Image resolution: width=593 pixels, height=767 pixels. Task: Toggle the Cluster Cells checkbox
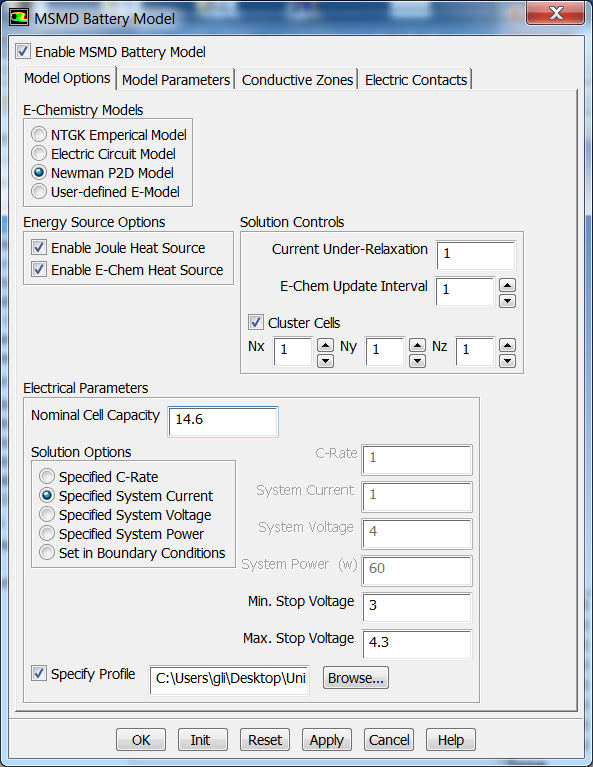(255, 322)
